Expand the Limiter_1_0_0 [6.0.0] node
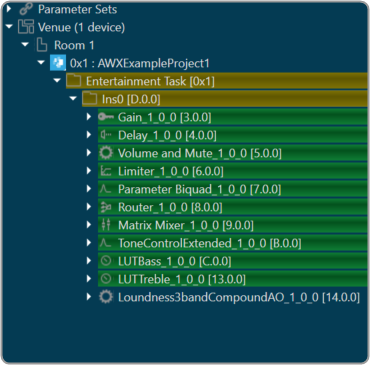Screen dimensions: 370x365 pos(89,171)
